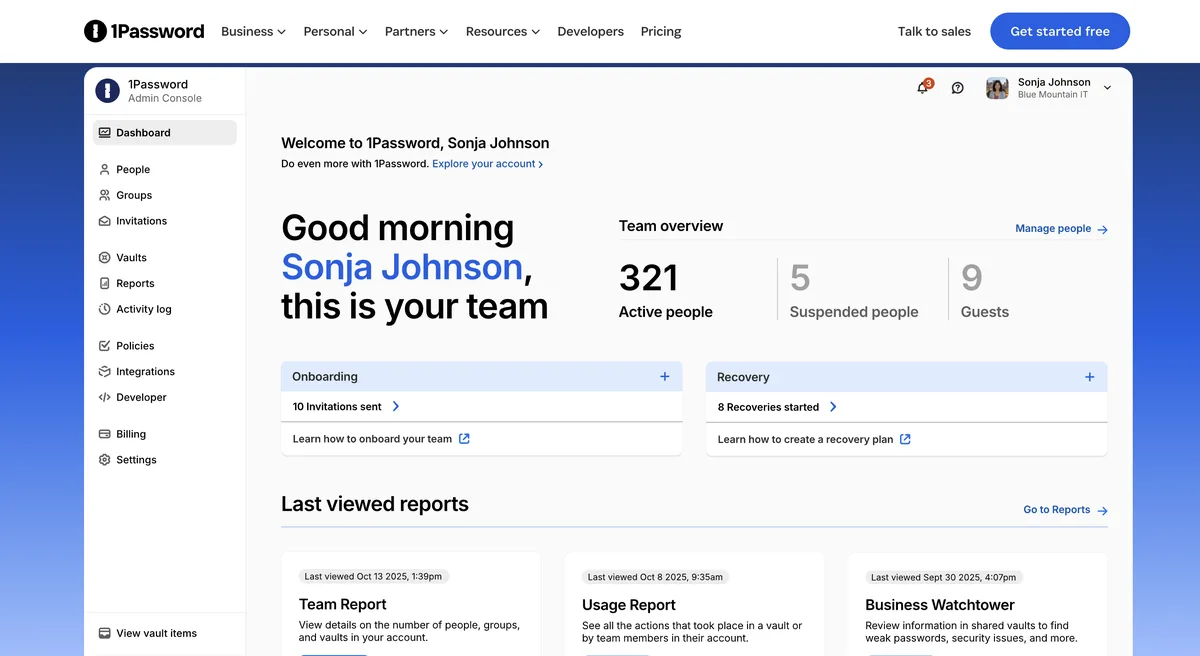Click the 5 Suspended people stat
Image resolution: width=1200 pixels, height=656 pixels.
point(854,290)
